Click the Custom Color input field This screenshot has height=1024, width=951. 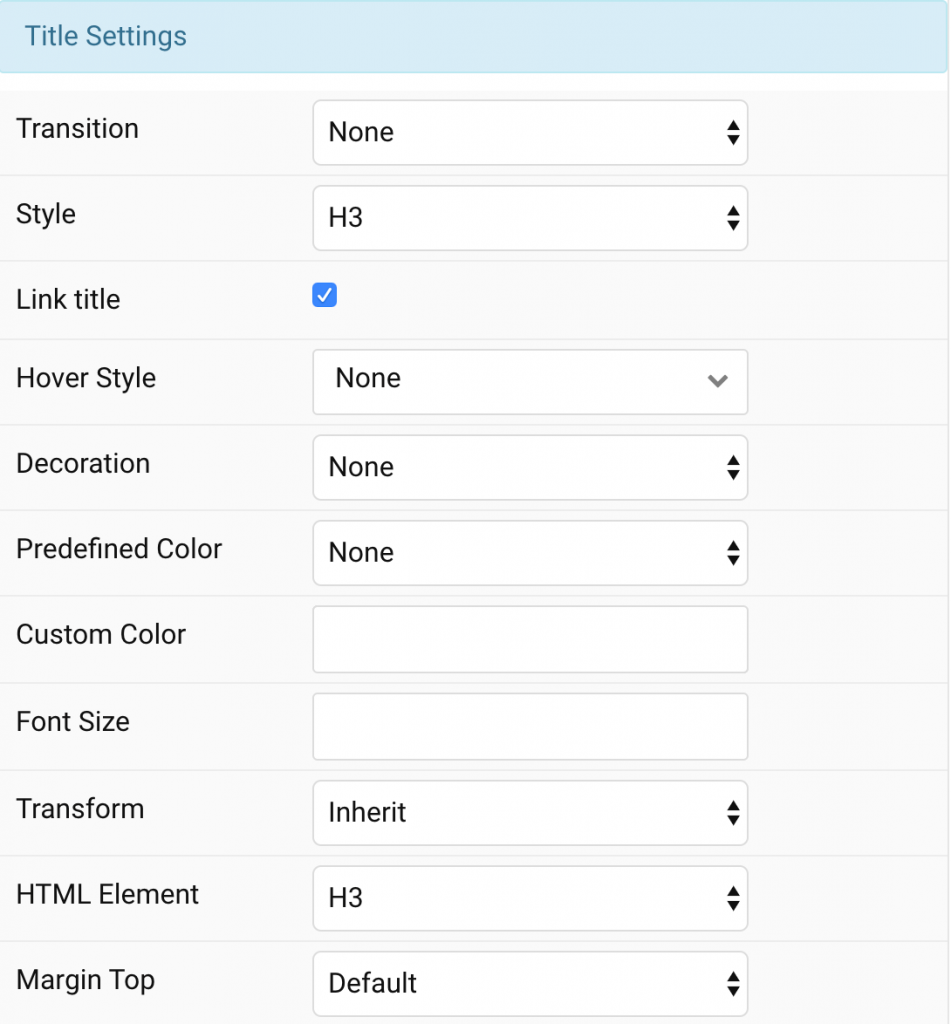pyautogui.click(x=530, y=639)
